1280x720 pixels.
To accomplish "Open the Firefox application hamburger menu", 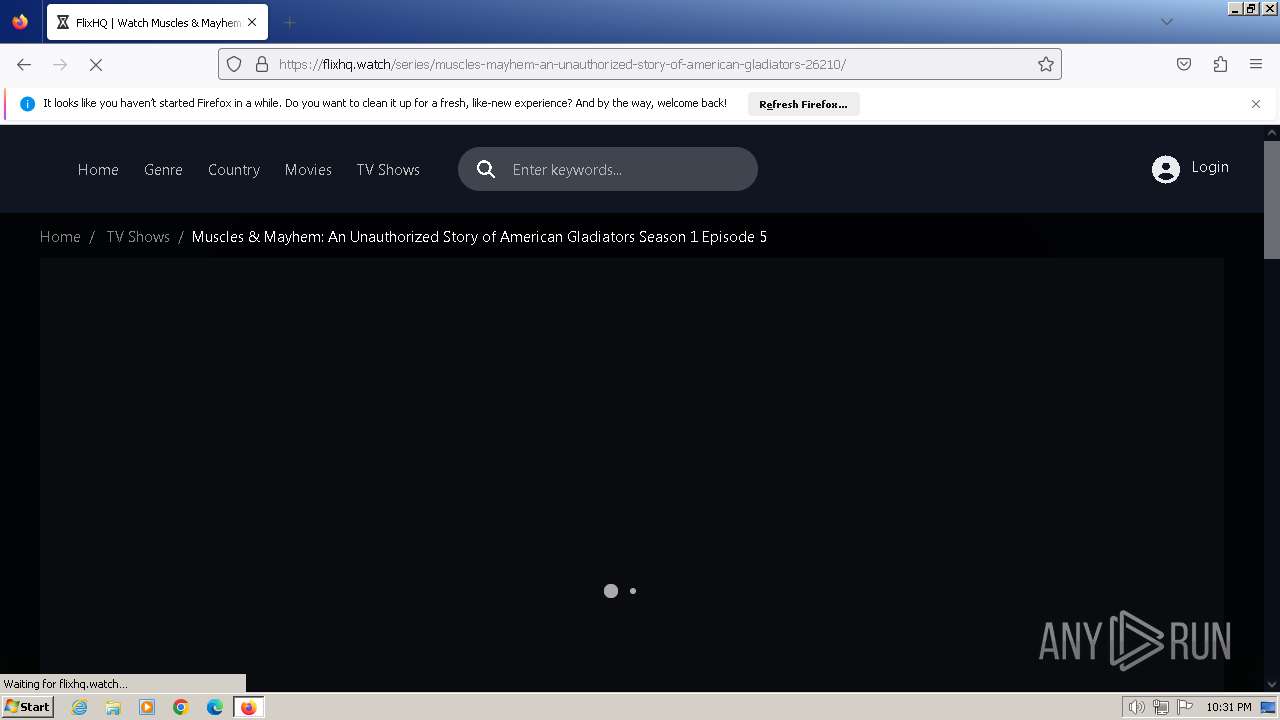I will coord(1256,64).
